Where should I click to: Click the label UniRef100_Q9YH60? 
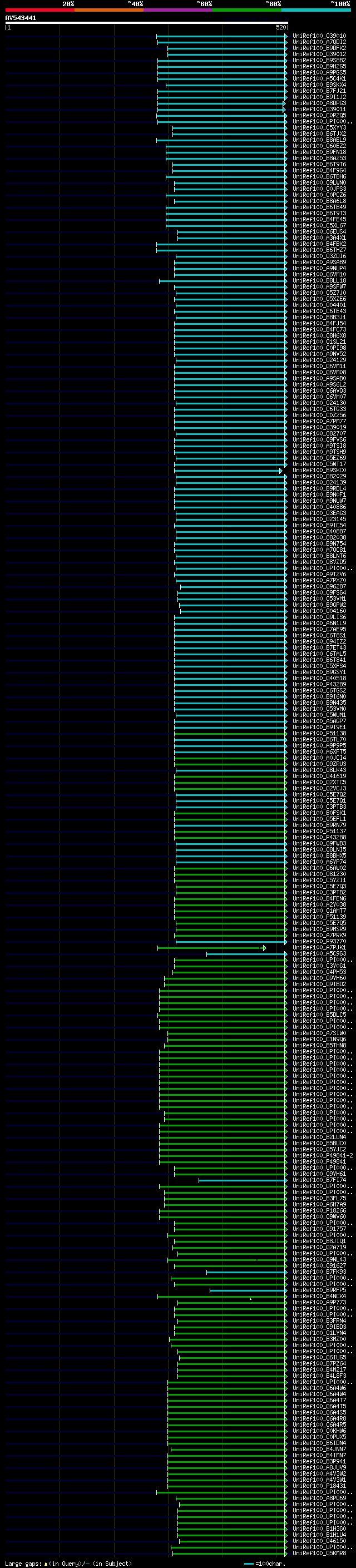click(319, 978)
